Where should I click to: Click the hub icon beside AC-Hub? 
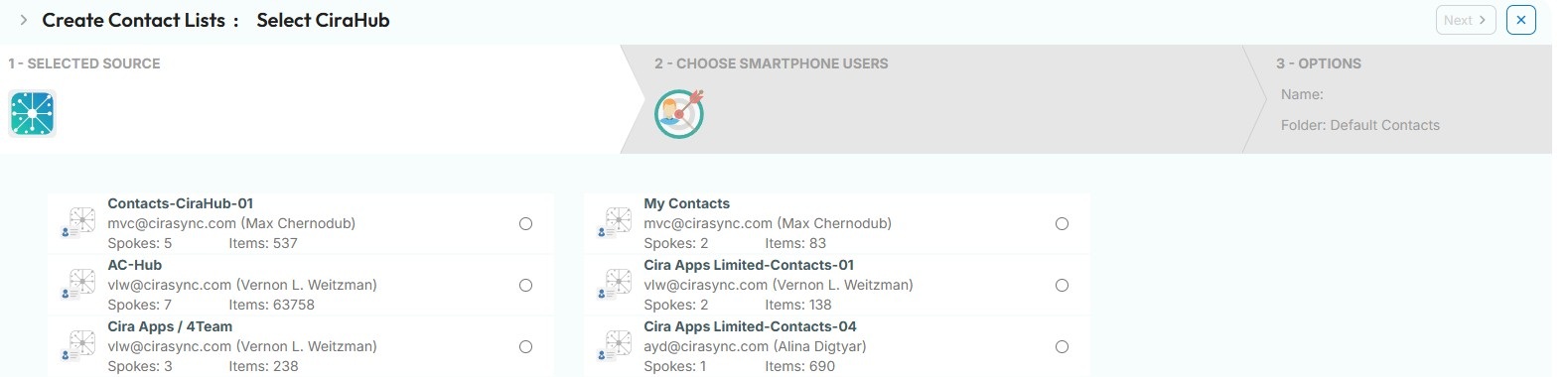tap(78, 284)
